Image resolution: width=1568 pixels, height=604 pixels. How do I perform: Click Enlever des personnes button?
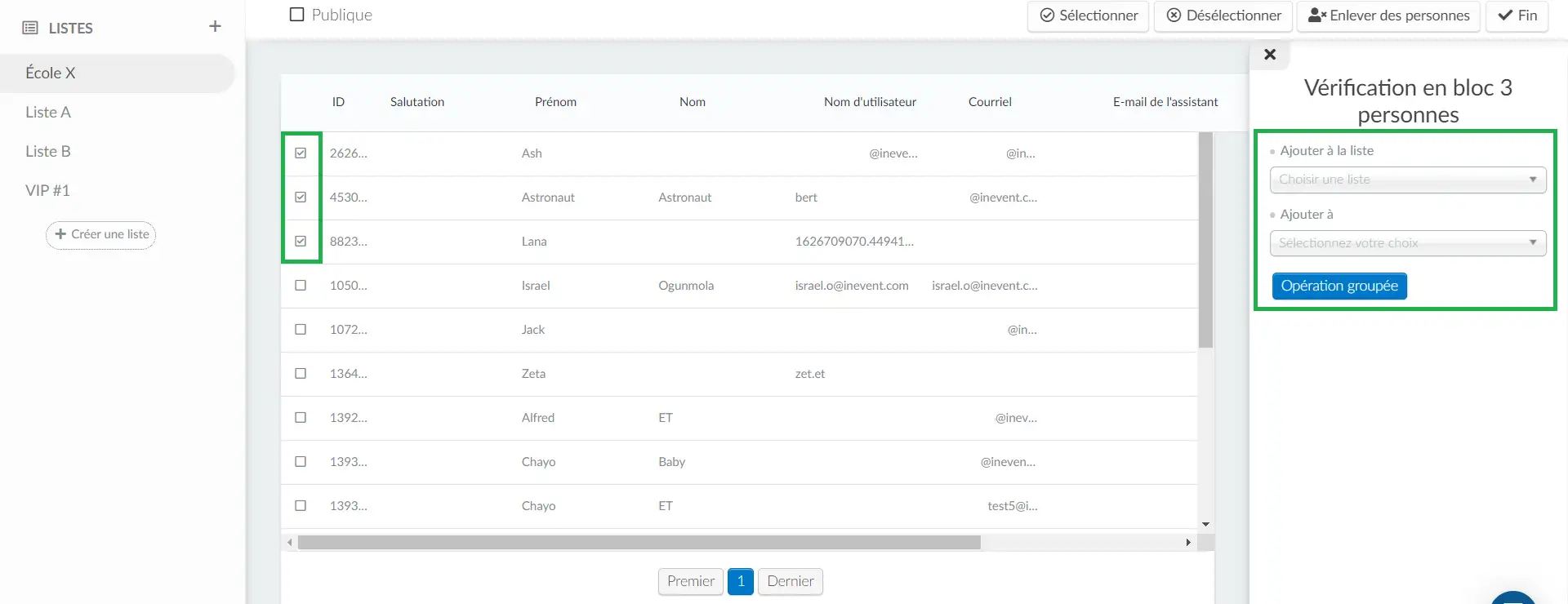pyautogui.click(x=1388, y=16)
